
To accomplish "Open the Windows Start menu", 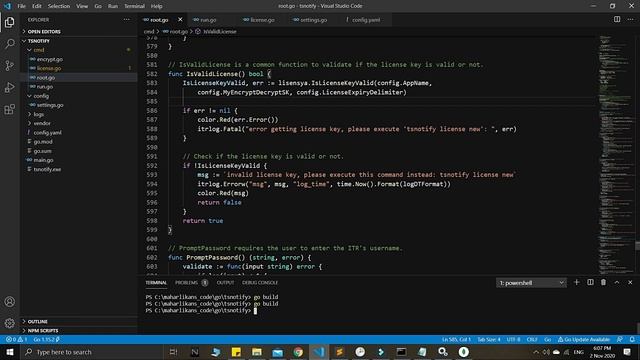I will [10, 352].
